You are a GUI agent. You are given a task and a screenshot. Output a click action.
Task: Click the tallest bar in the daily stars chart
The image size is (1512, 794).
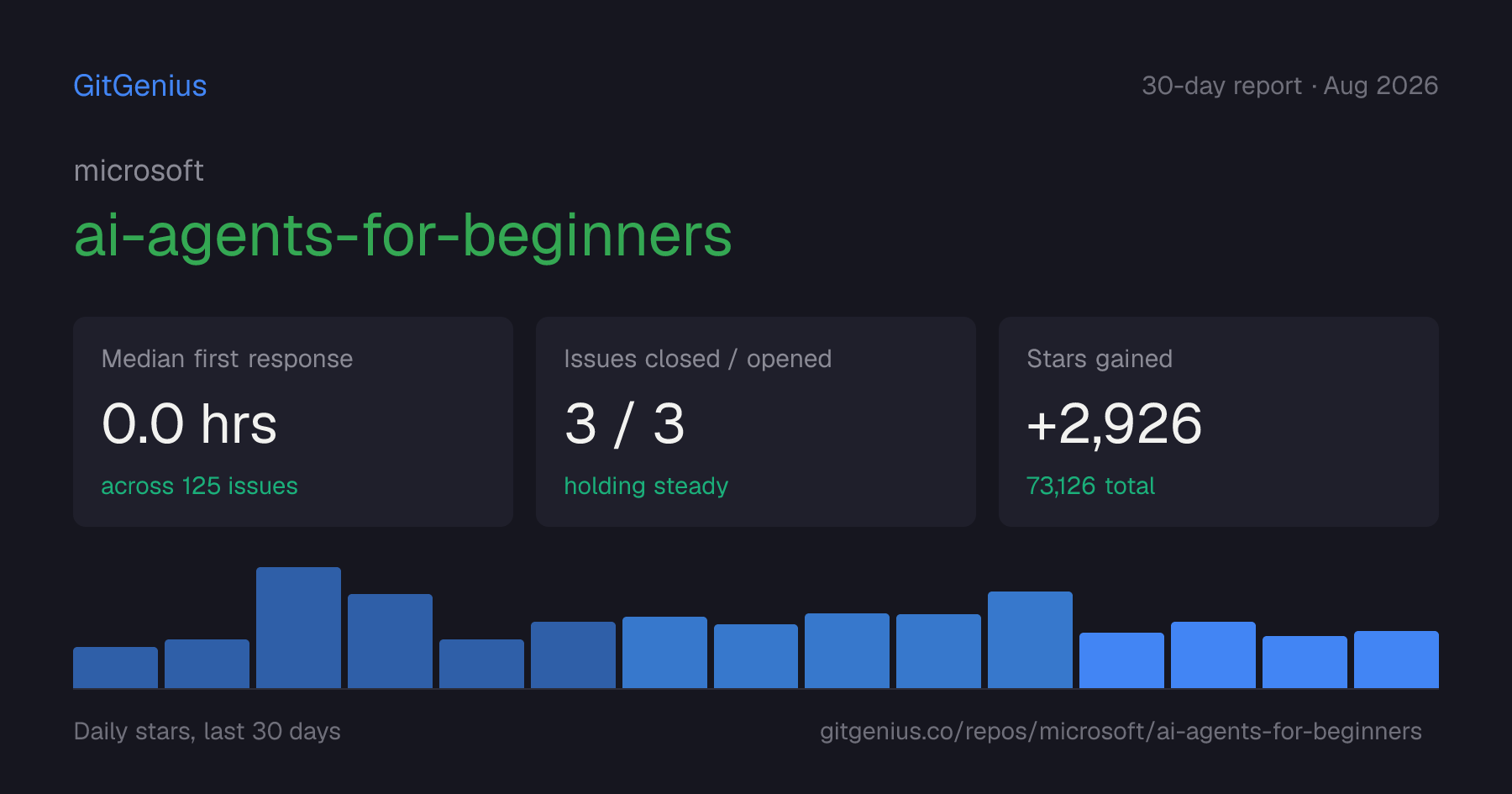[298, 628]
